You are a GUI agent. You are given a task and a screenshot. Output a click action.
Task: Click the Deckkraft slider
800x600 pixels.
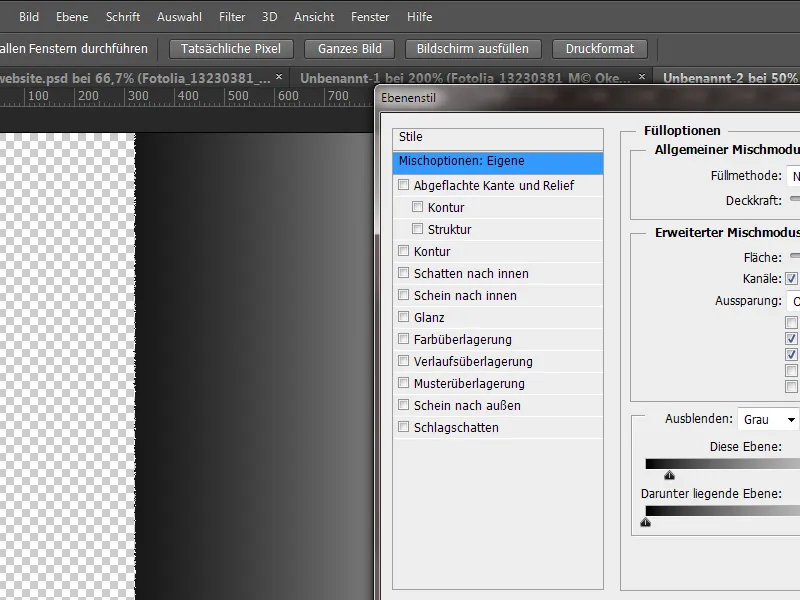(x=795, y=199)
